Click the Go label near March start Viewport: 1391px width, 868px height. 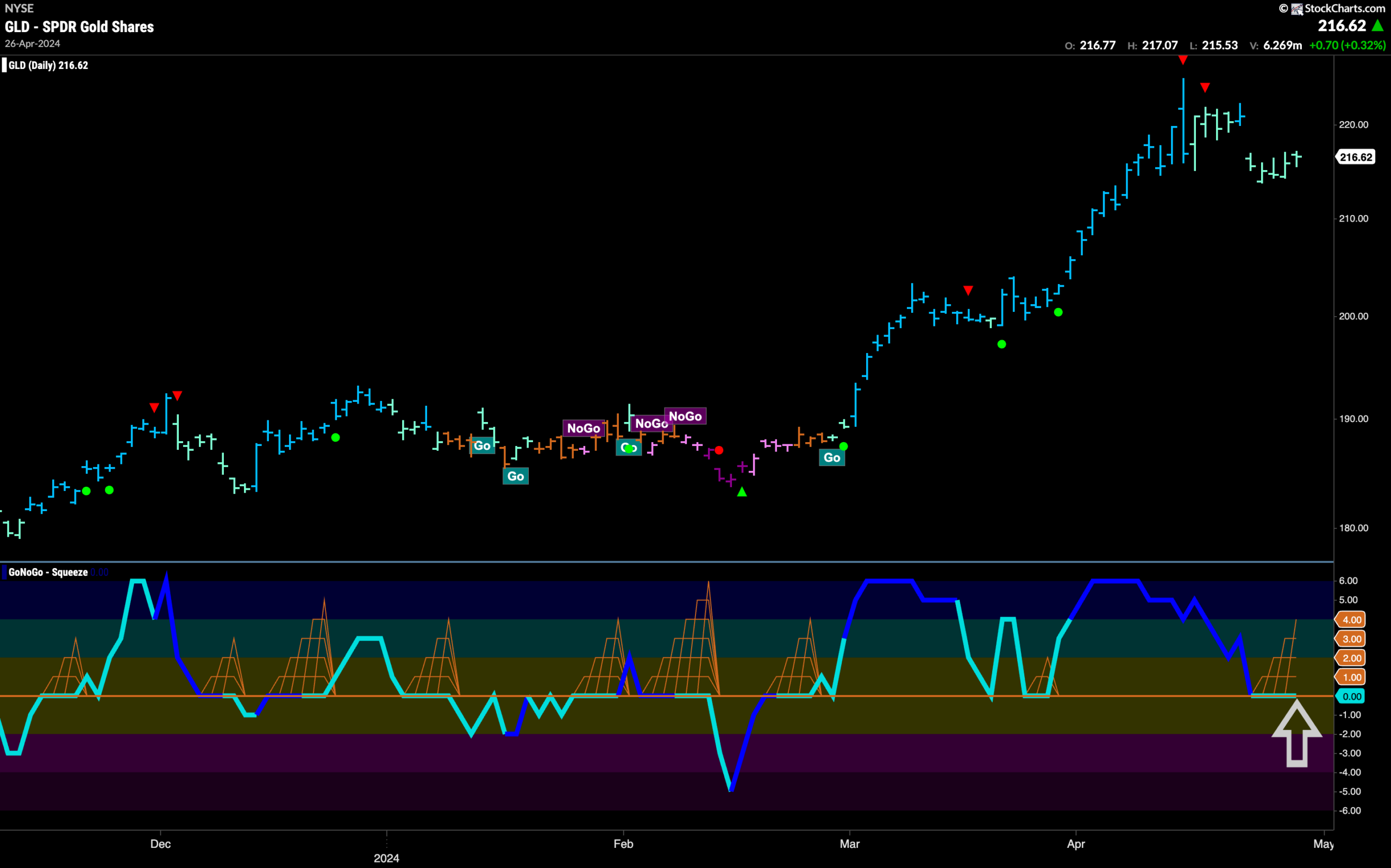(x=832, y=457)
